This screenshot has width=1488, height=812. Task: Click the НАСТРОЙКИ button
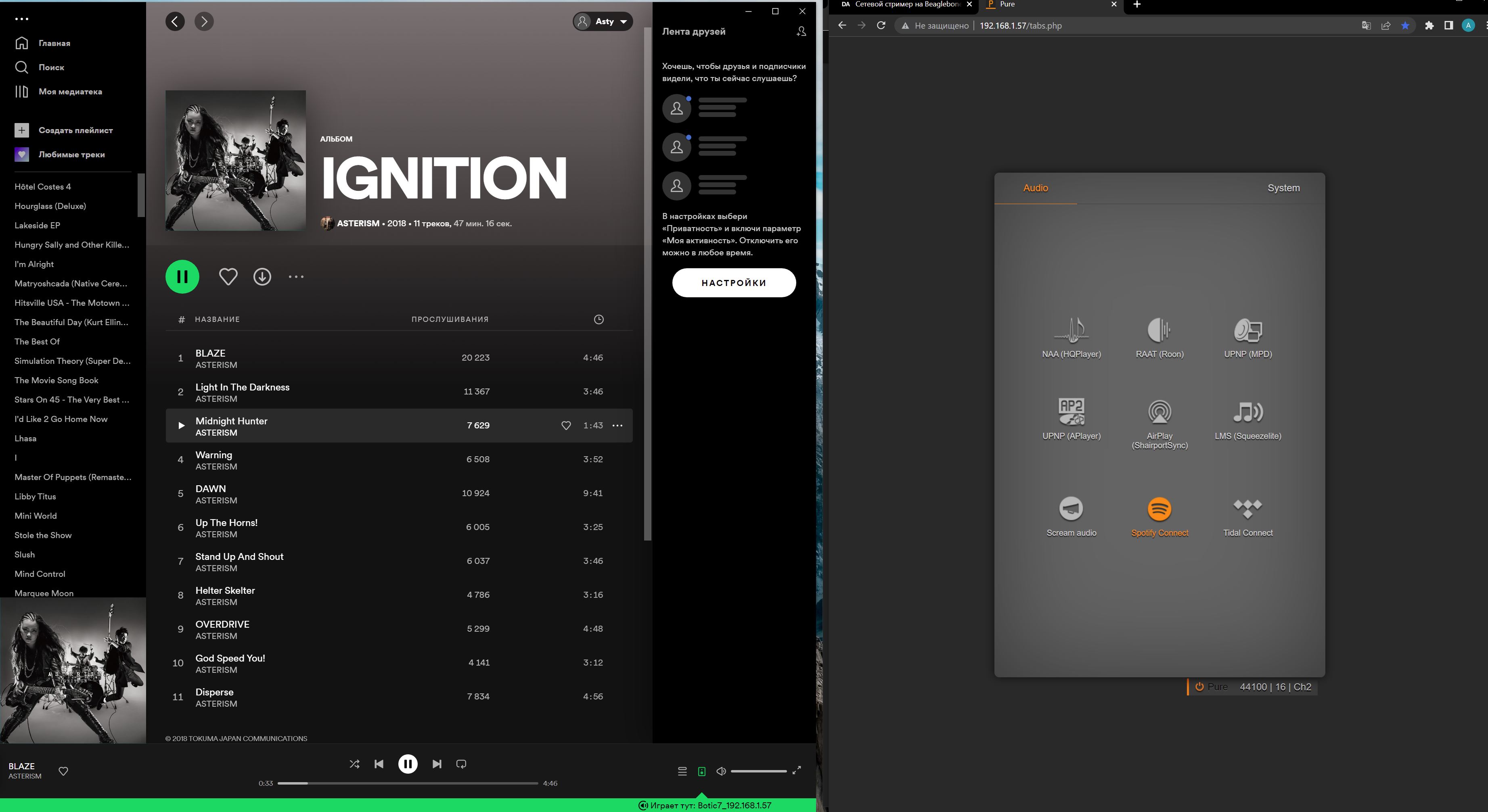(x=734, y=282)
